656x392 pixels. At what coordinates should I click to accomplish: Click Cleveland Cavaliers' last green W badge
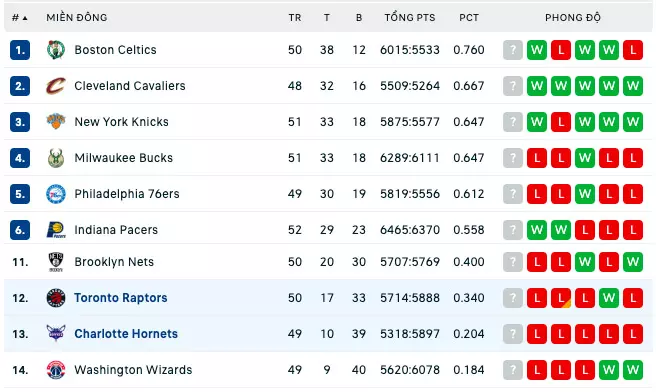point(633,86)
